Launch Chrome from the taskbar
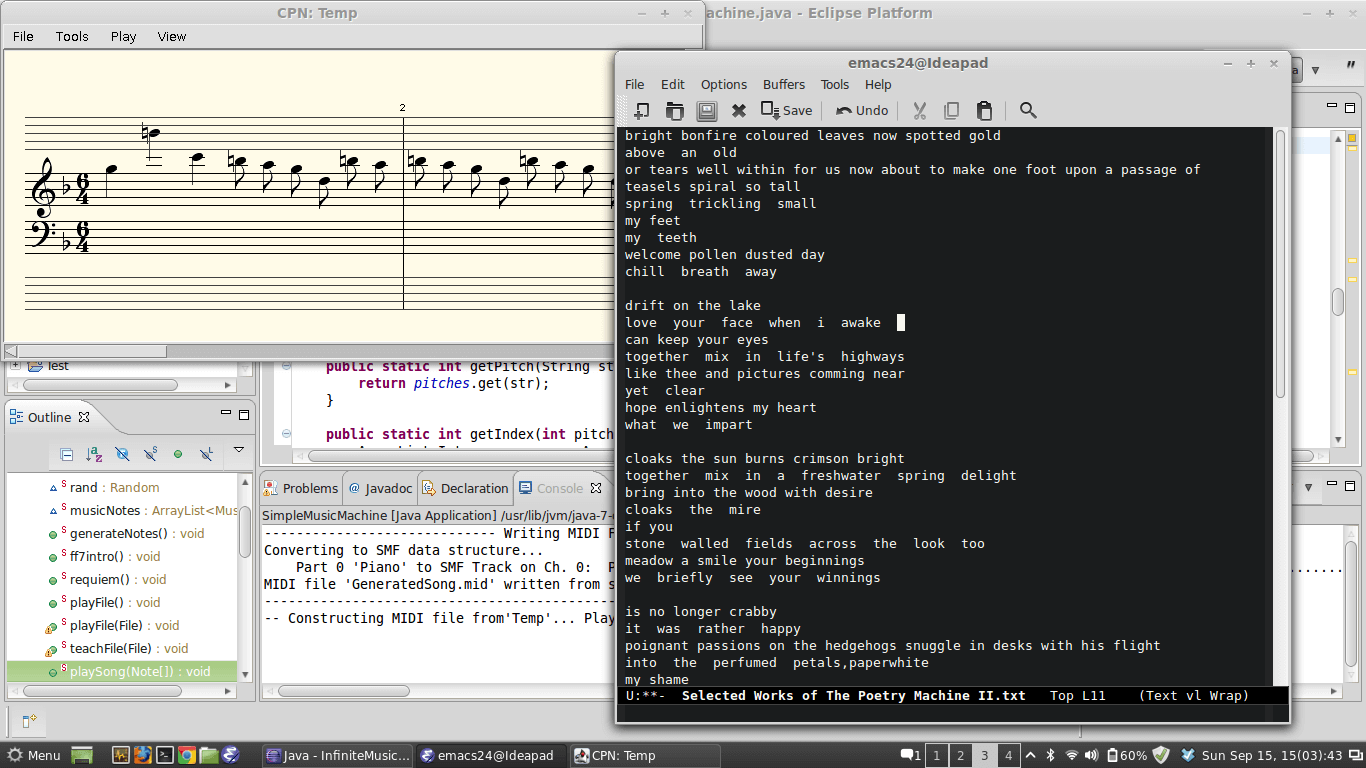The image size is (1366, 768). click(x=186, y=755)
